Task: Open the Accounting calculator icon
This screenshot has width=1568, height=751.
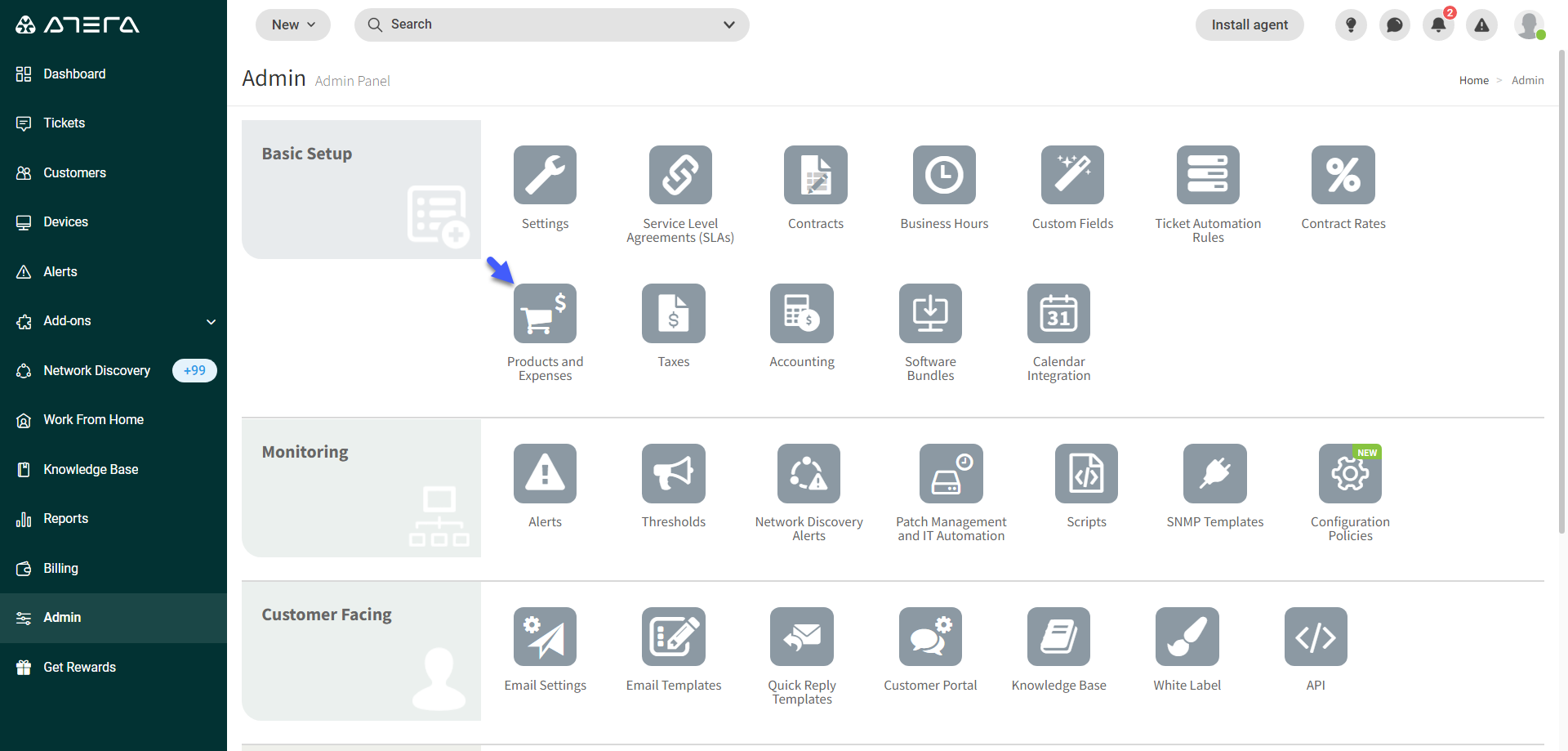Action: coord(802,313)
